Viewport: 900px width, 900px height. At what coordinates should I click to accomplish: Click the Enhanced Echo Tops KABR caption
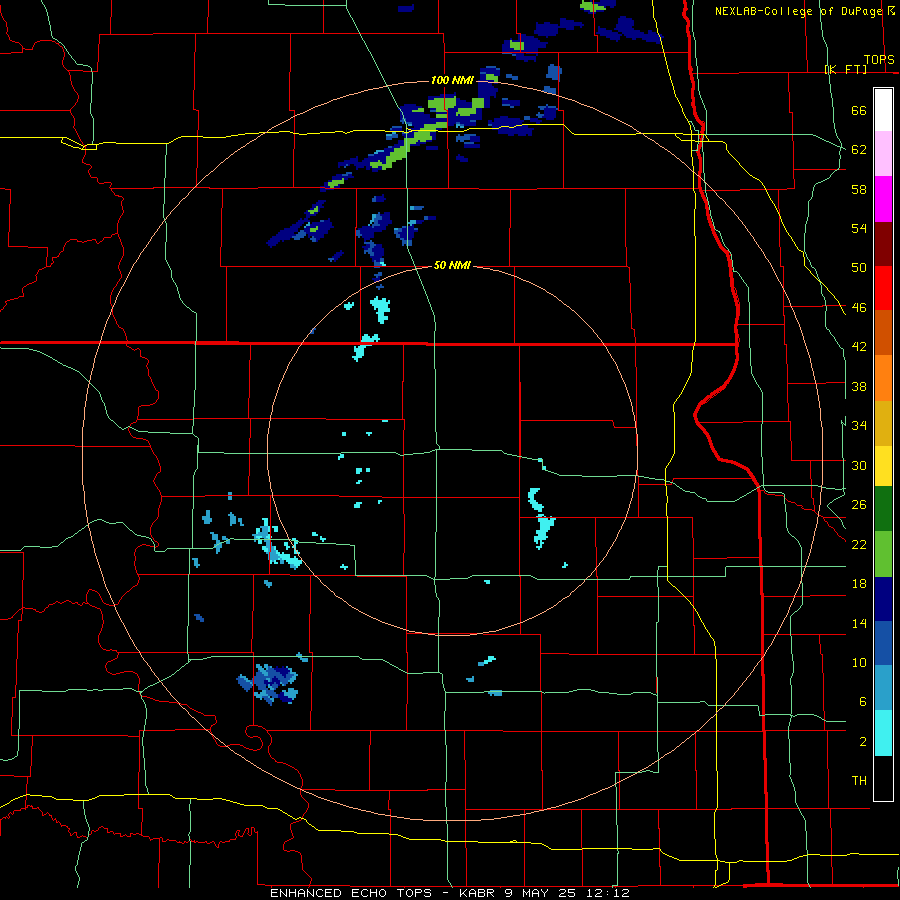click(450, 893)
